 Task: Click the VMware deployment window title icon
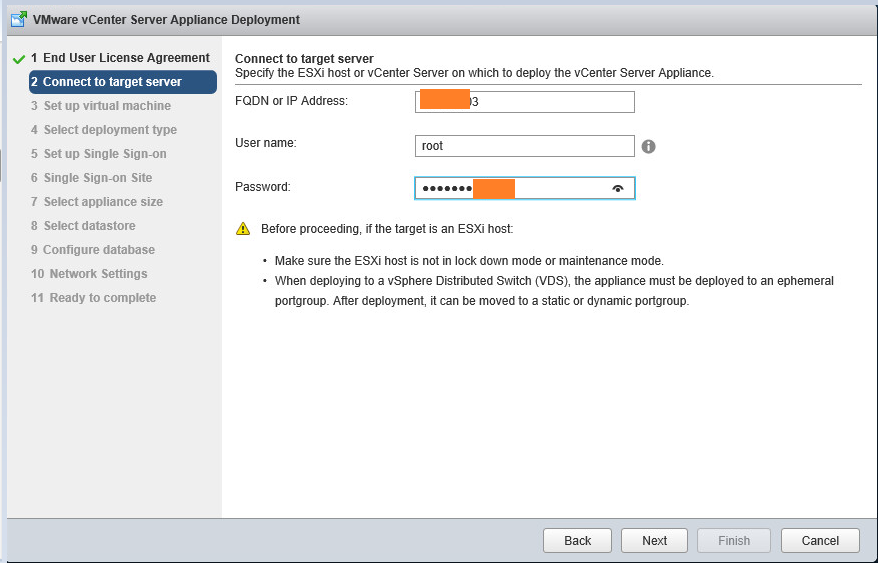point(18,20)
